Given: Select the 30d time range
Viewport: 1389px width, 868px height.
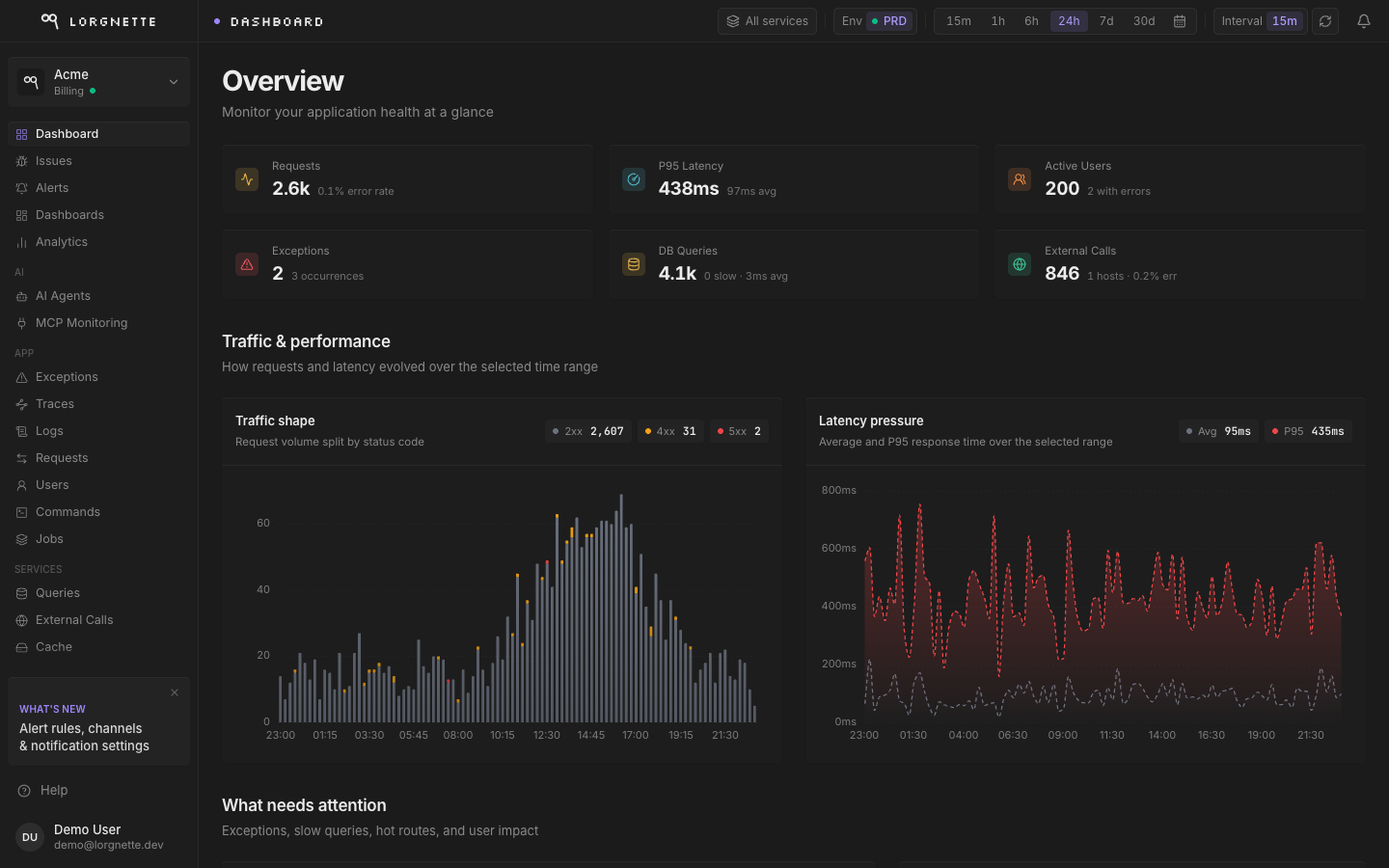Looking at the screenshot, I should click(x=1144, y=21).
